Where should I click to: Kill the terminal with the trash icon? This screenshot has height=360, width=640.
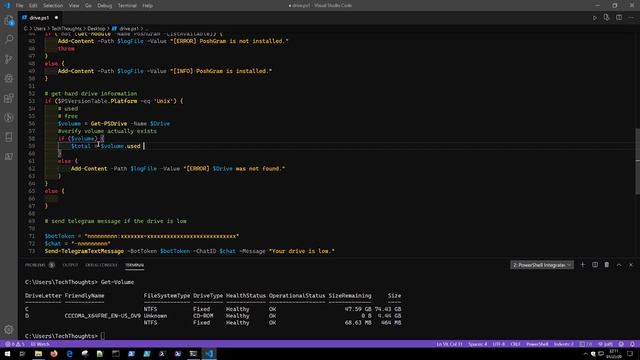[x=607, y=265]
